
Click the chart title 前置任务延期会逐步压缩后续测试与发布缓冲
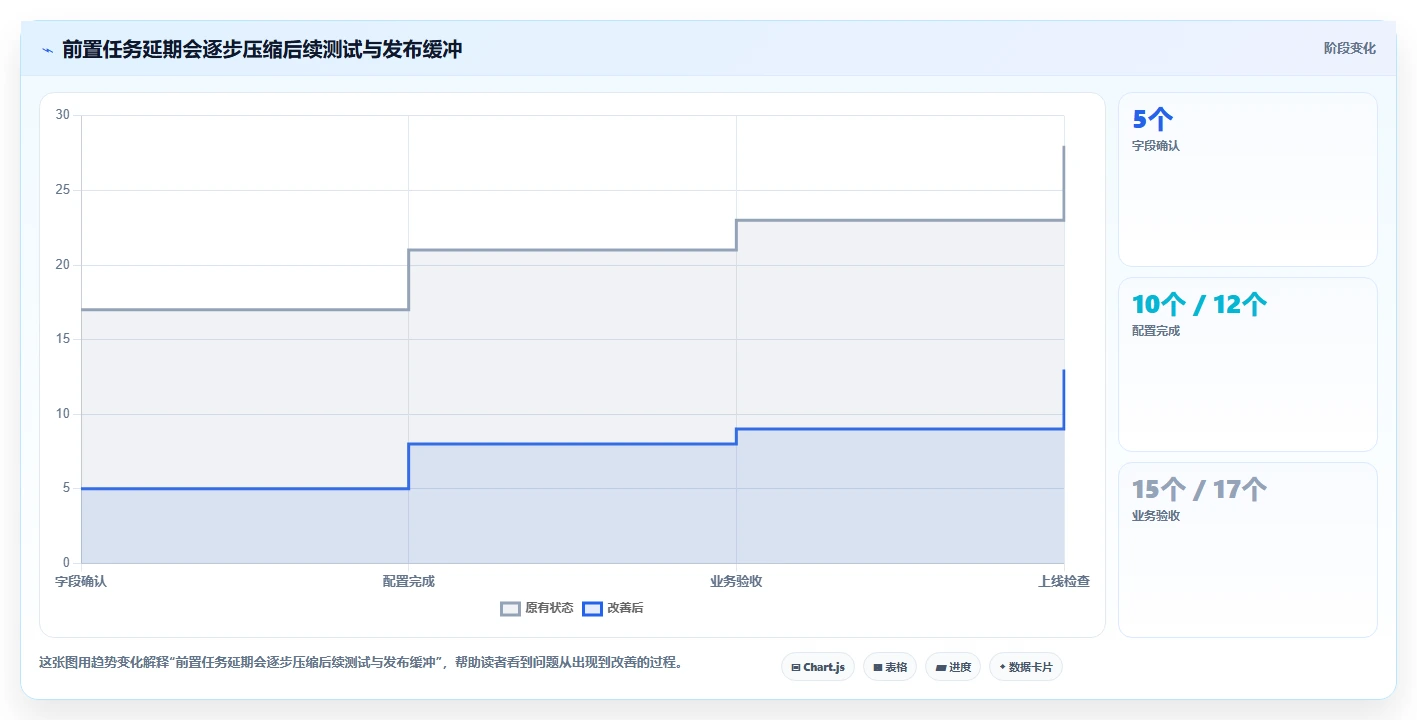click(x=262, y=49)
